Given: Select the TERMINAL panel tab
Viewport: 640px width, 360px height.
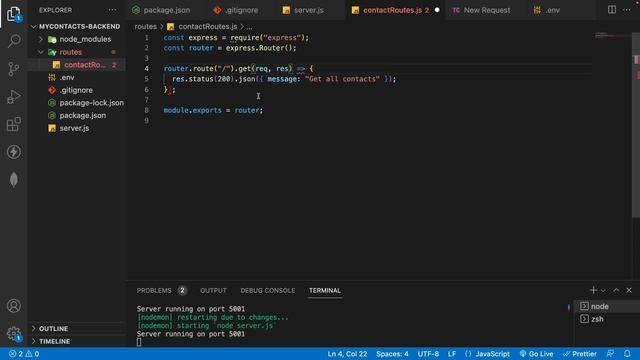Looking at the screenshot, I should 324,290.
